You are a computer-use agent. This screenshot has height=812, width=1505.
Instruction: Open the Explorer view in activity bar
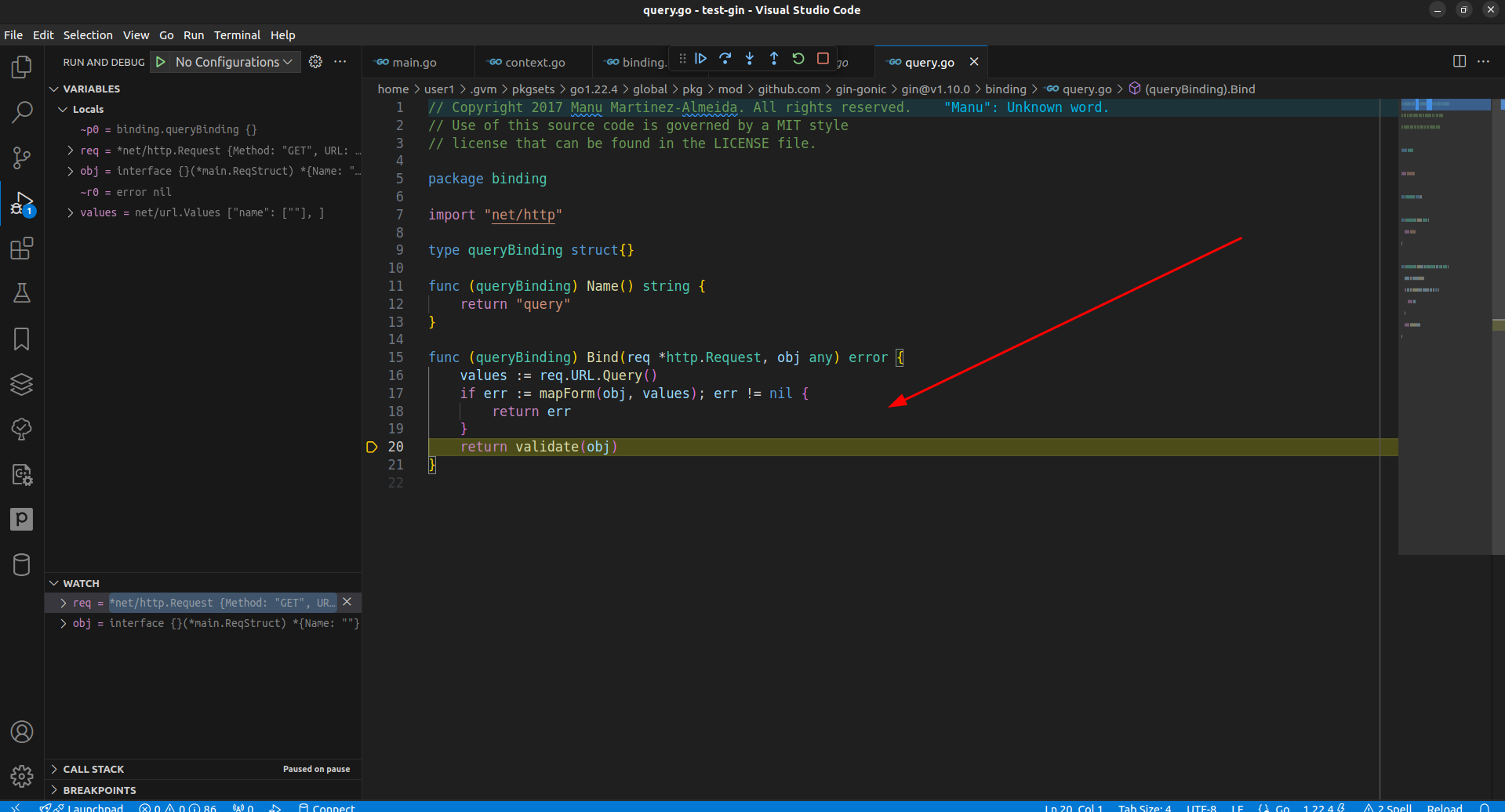pyautogui.click(x=22, y=67)
